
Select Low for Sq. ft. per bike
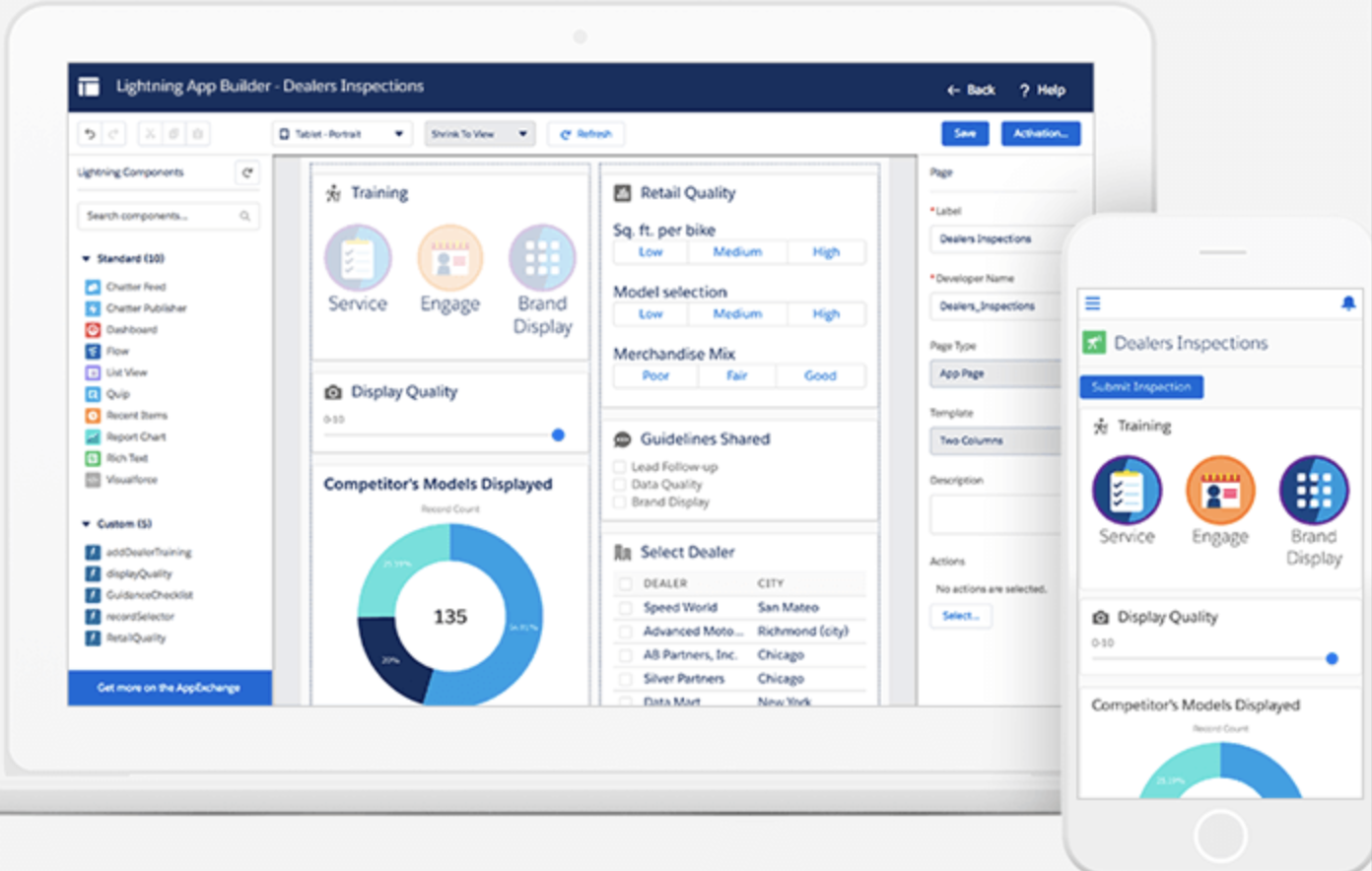651,252
